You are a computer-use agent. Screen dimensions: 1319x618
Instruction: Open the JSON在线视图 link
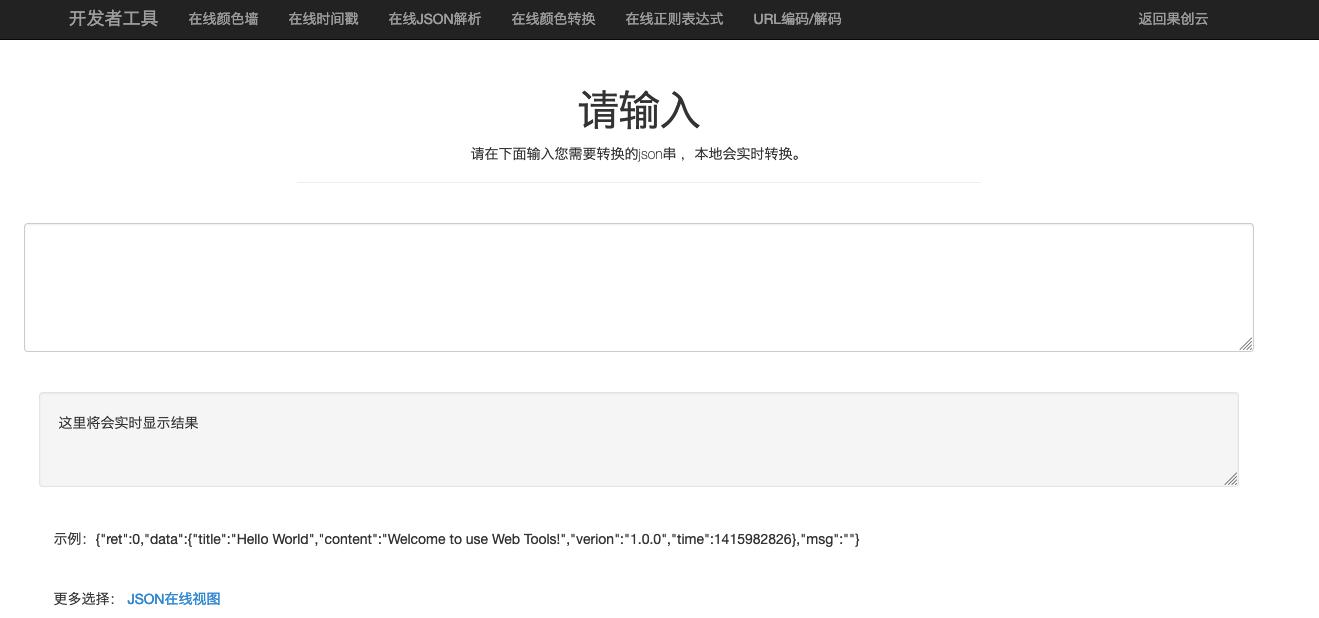(x=173, y=598)
